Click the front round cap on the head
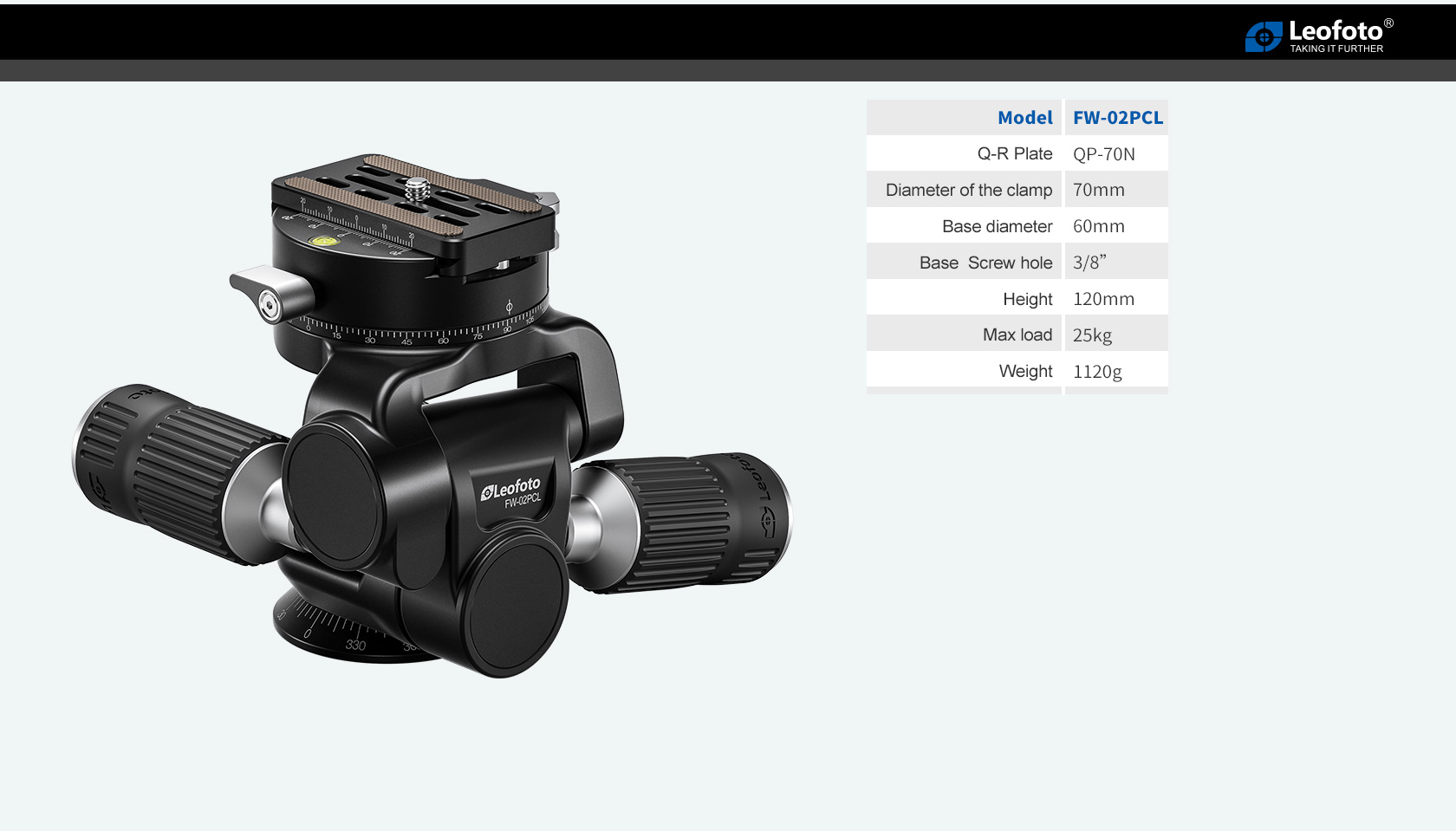Viewport: 1456px width, 831px height. tap(517, 602)
